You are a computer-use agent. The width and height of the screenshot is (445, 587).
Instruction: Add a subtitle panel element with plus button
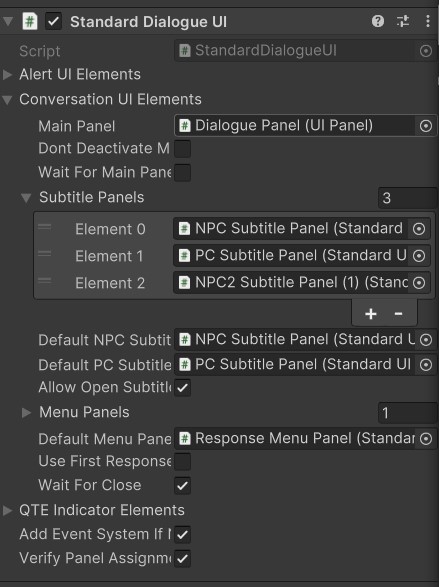[371, 314]
